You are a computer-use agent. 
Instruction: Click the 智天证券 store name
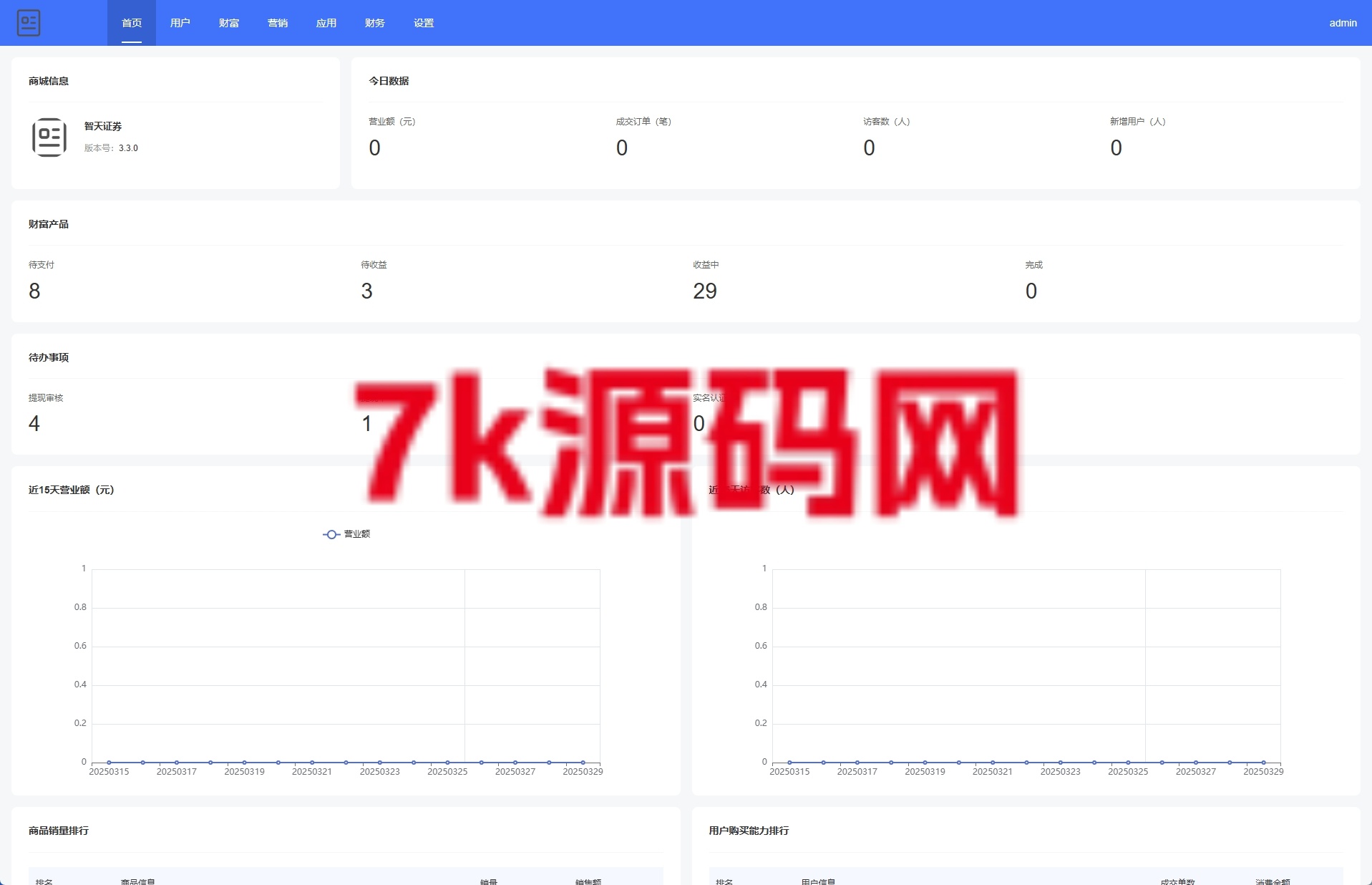103,126
